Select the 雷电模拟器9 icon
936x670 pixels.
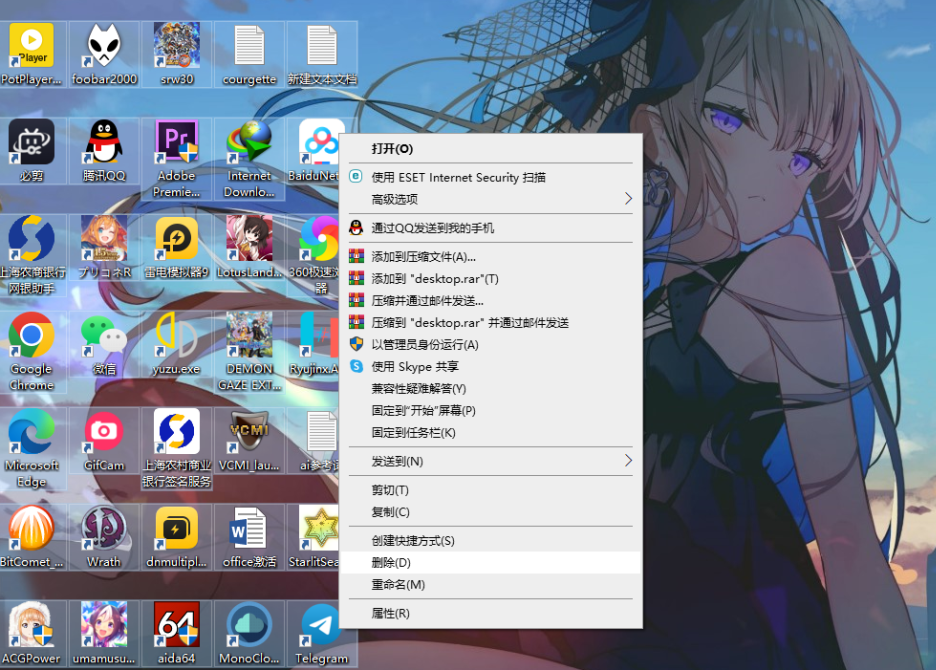[x=177, y=247]
